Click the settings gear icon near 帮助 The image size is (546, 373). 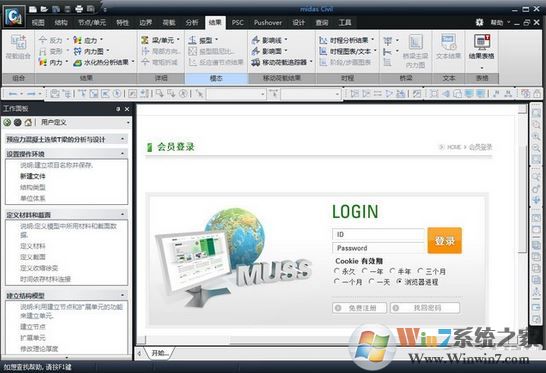(479, 22)
